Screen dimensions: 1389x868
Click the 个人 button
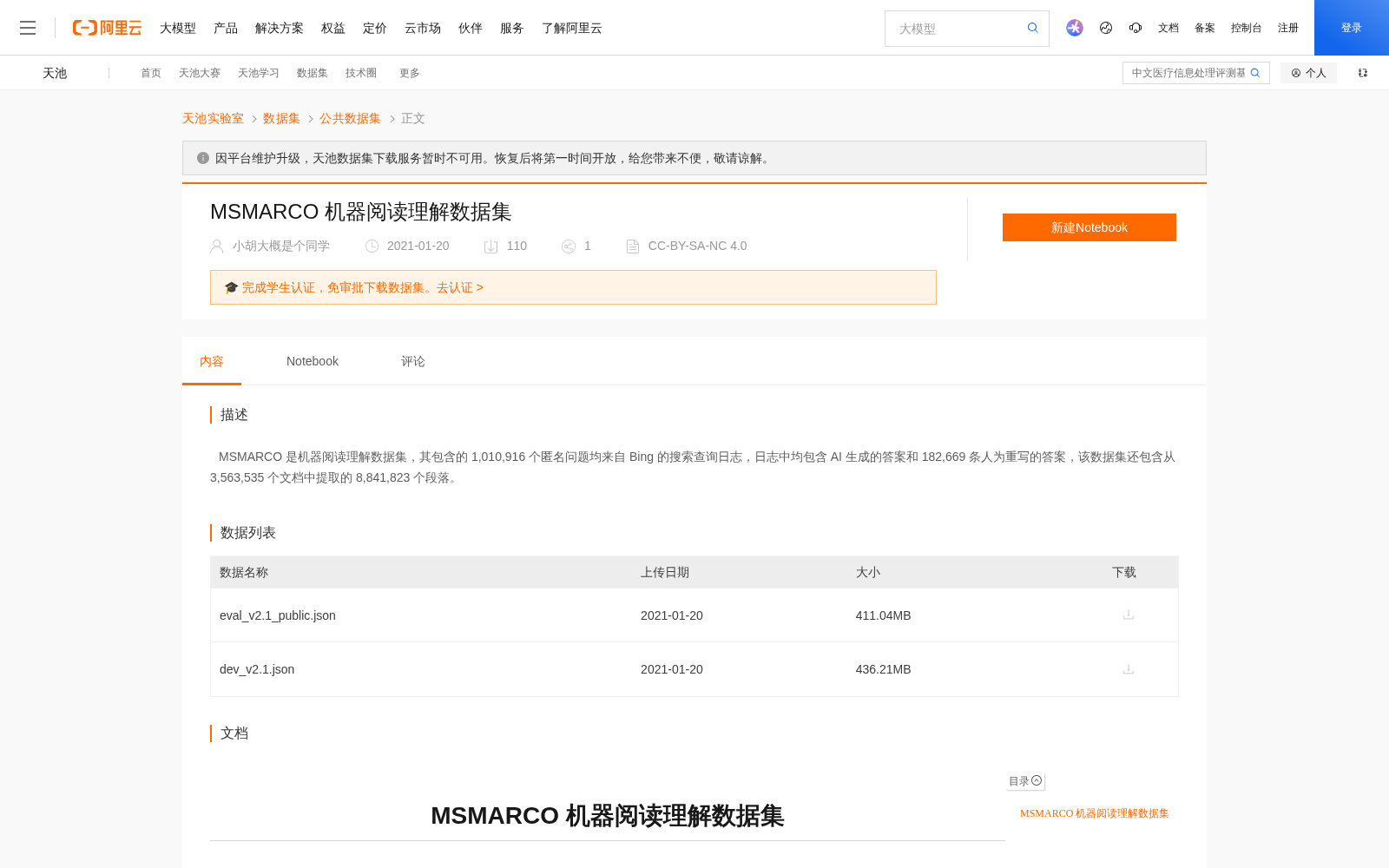(x=1308, y=73)
